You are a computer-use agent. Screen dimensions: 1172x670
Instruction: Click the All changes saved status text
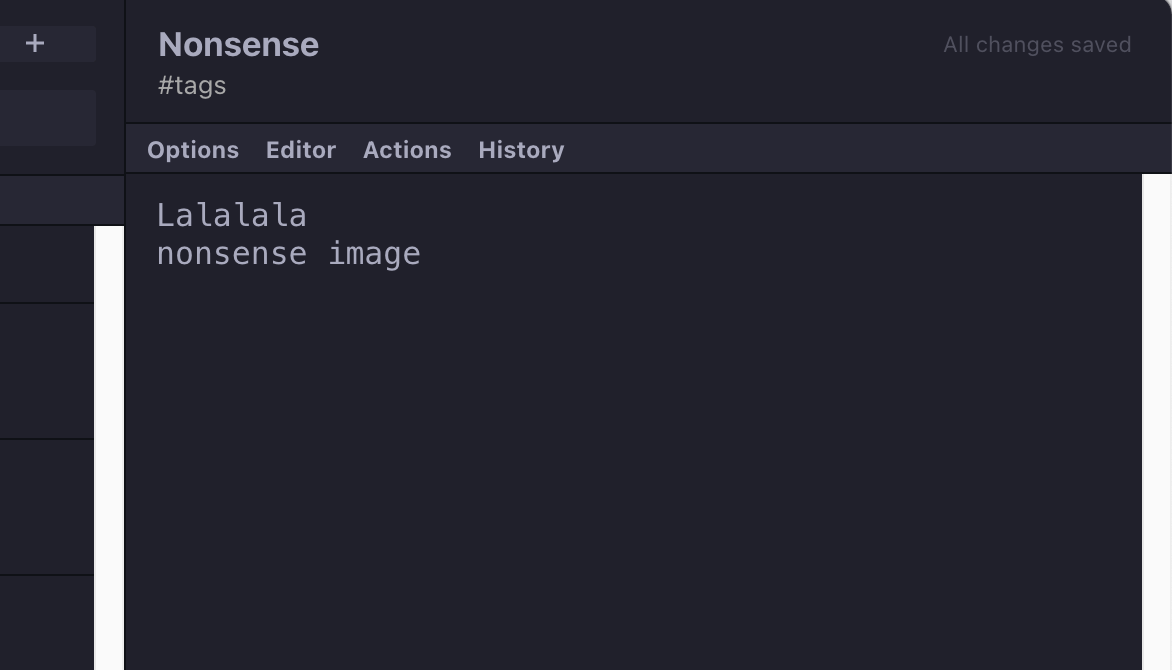[x=1037, y=45]
